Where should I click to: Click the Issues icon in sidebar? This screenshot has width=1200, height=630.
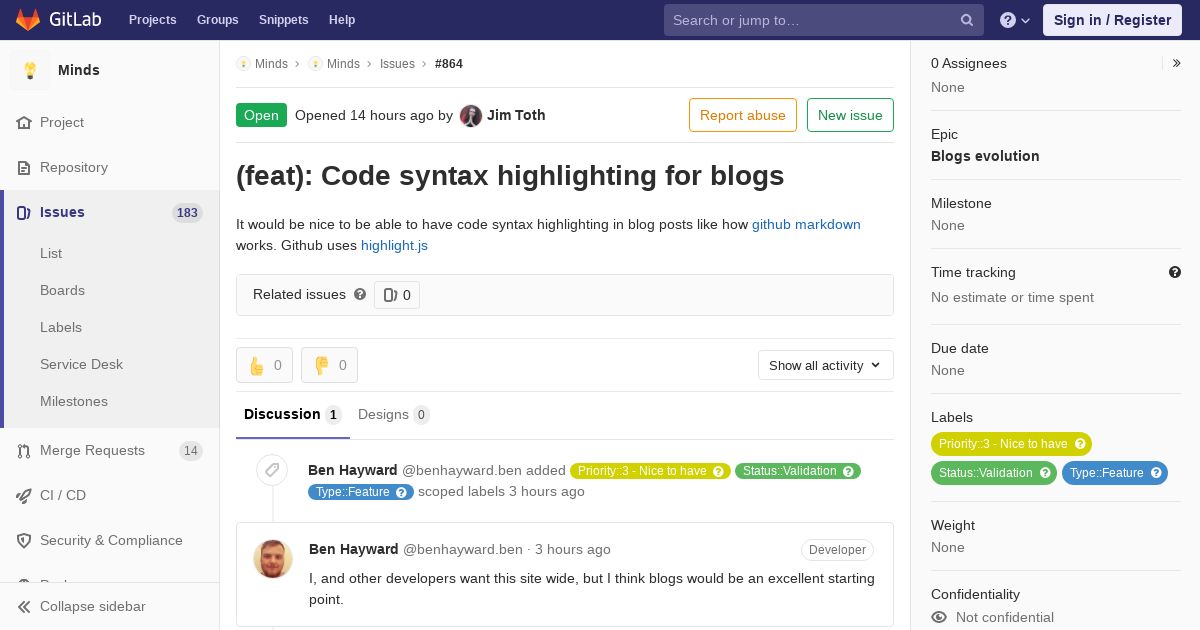click(24, 212)
